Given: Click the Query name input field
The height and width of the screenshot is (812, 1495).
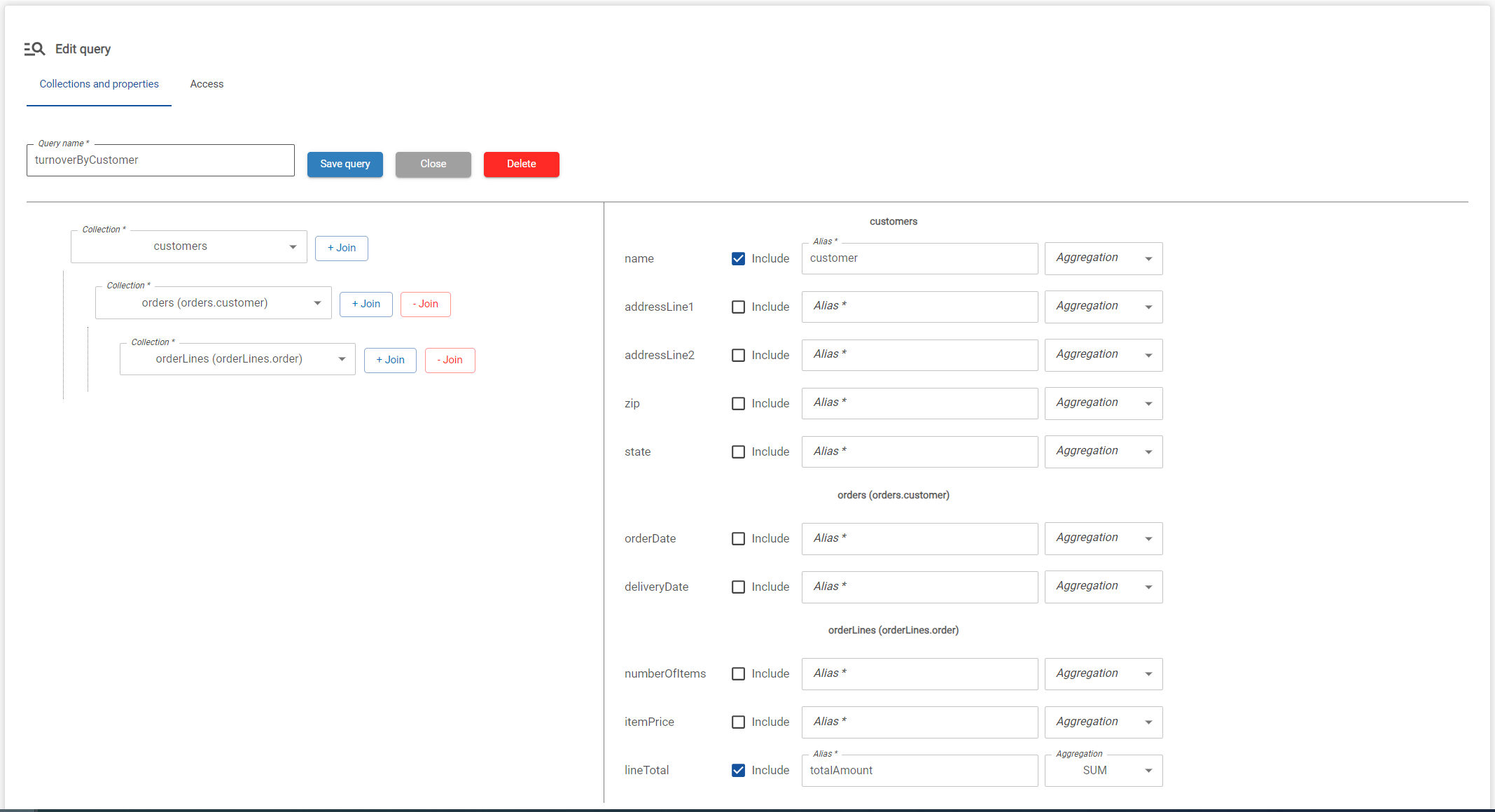Looking at the screenshot, I should pos(160,160).
